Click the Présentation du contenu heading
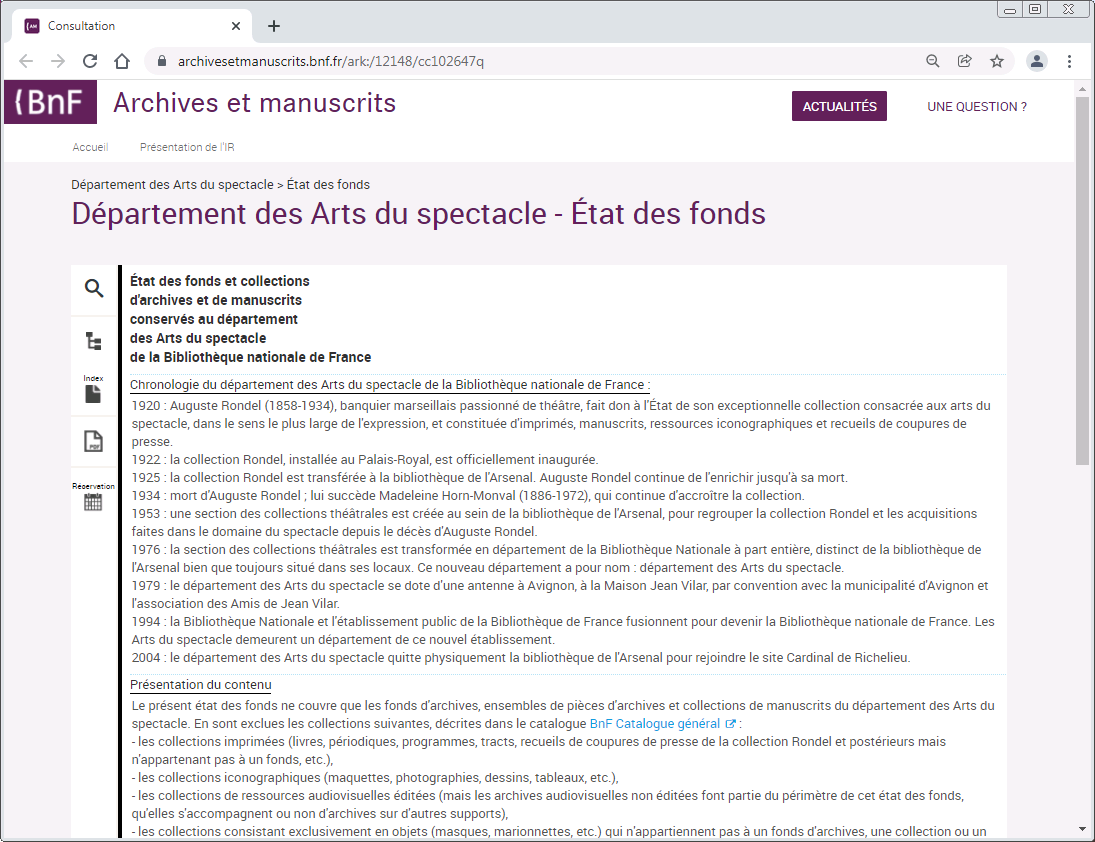This screenshot has height=842, width=1095. 200,685
